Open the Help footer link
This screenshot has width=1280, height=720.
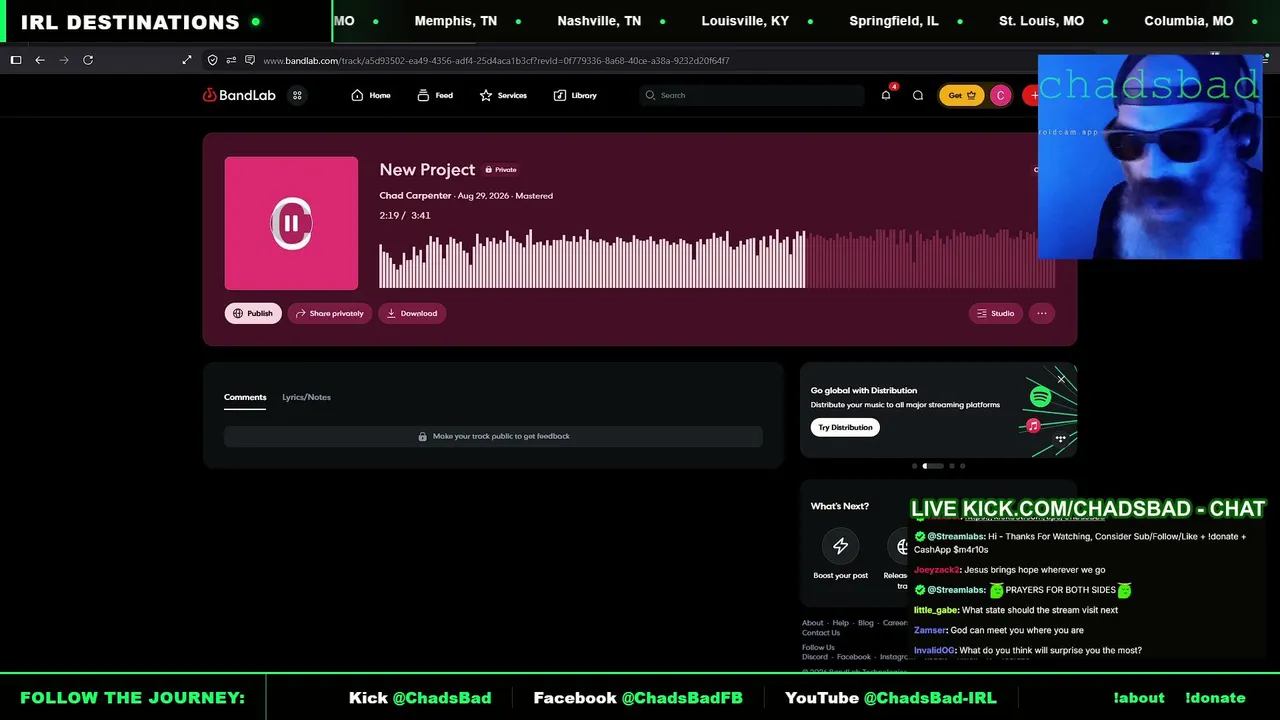tap(841, 623)
